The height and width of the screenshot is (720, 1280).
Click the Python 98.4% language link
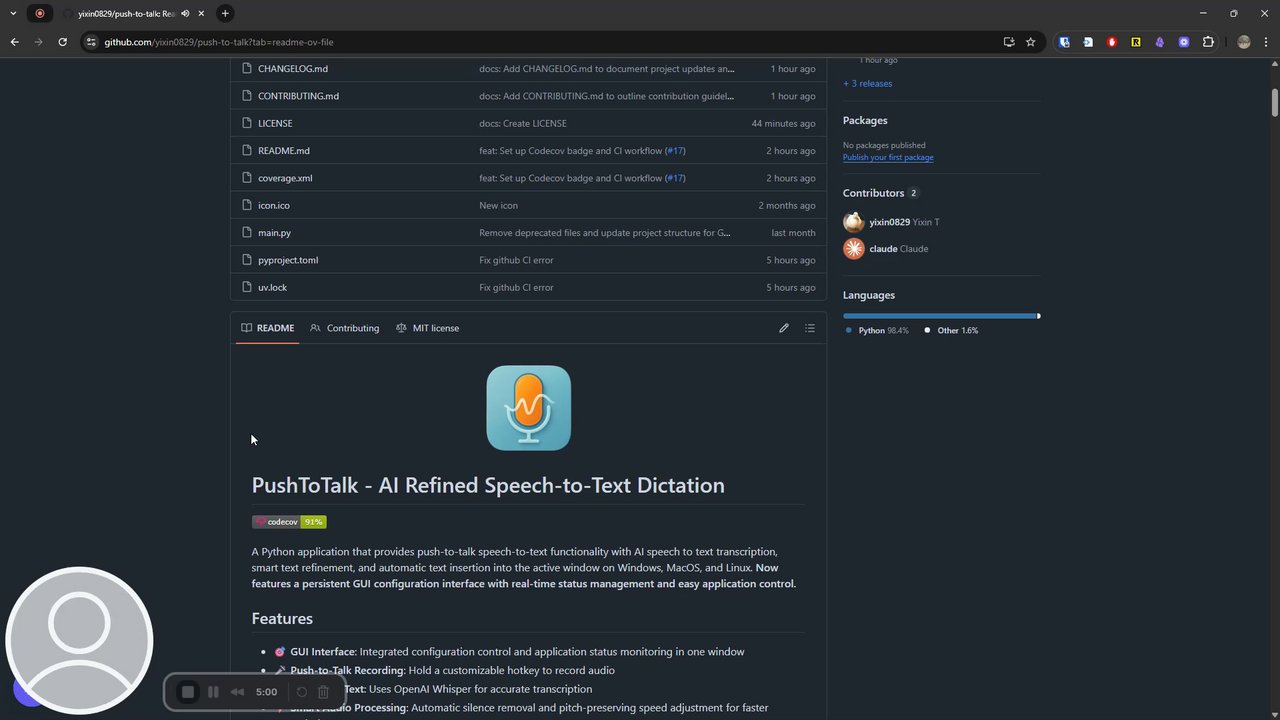point(877,330)
